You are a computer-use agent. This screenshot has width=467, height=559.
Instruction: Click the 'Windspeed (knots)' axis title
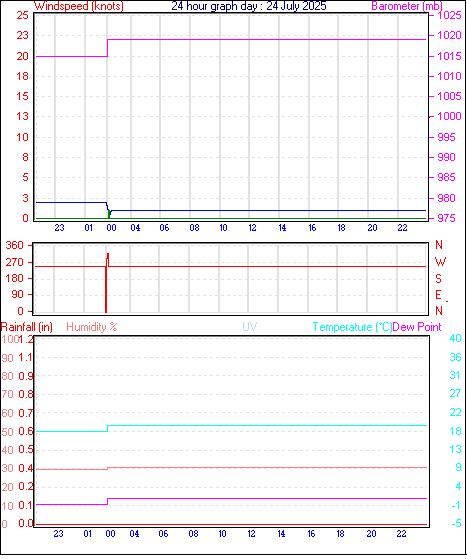tap(79, 6)
